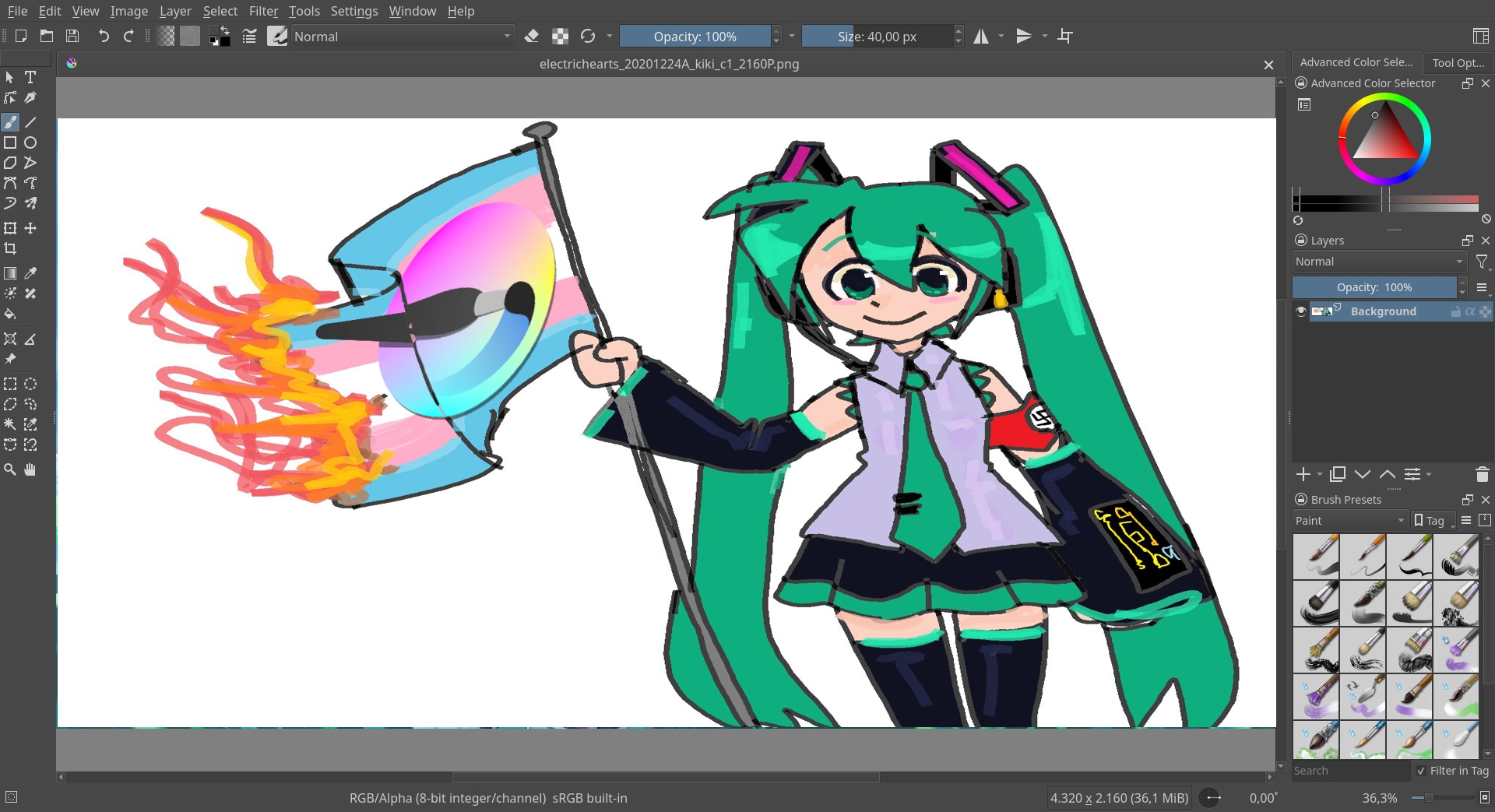
Task: Move layer up in the stack
Action: (x=1388, y=474)
